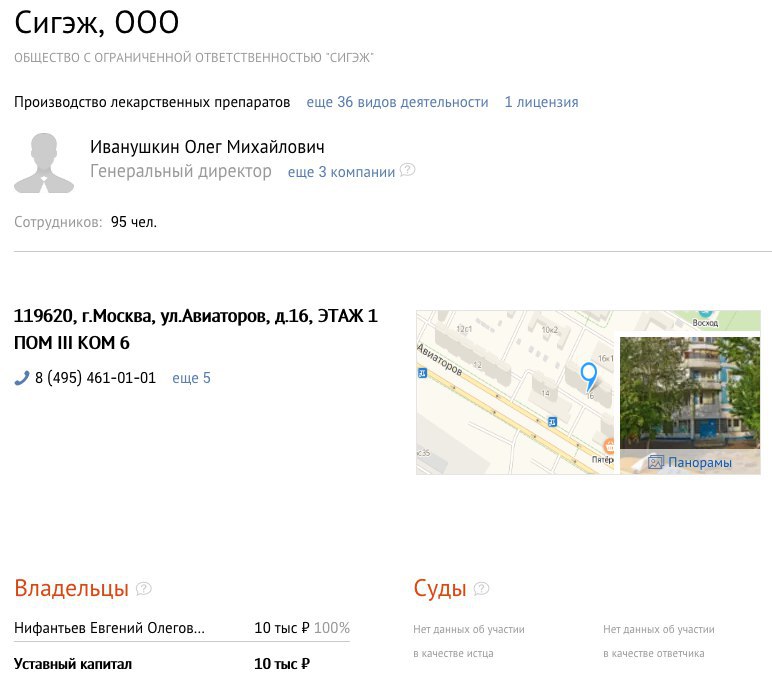Click the building street photo thumbnail

coord(690,393)
